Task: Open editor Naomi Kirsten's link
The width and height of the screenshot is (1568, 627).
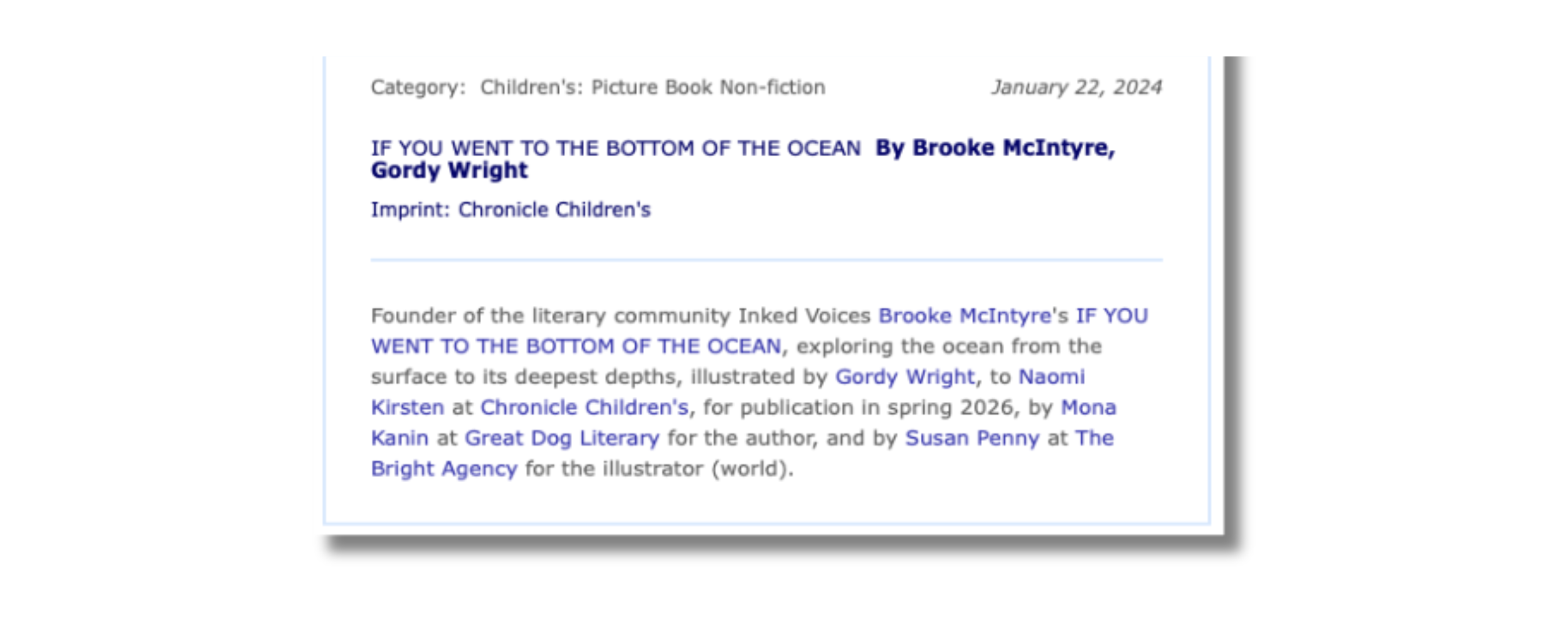Action: click(1051, 377)
